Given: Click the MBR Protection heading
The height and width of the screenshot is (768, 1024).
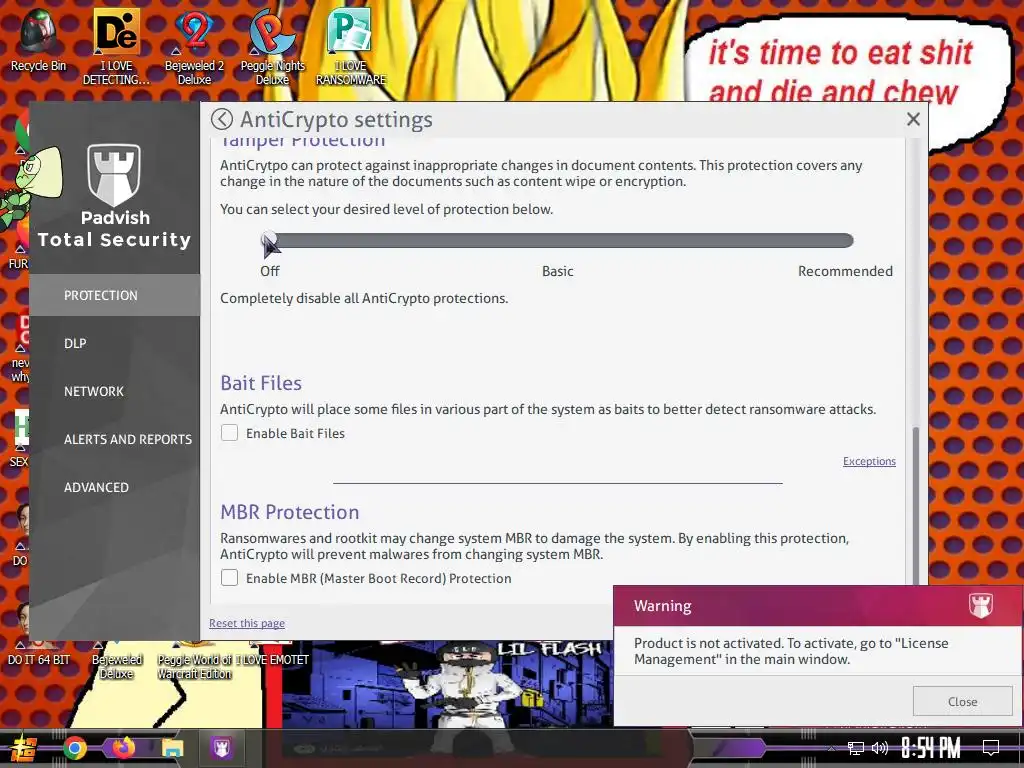Looking at the screenshot, I should 289,512.
